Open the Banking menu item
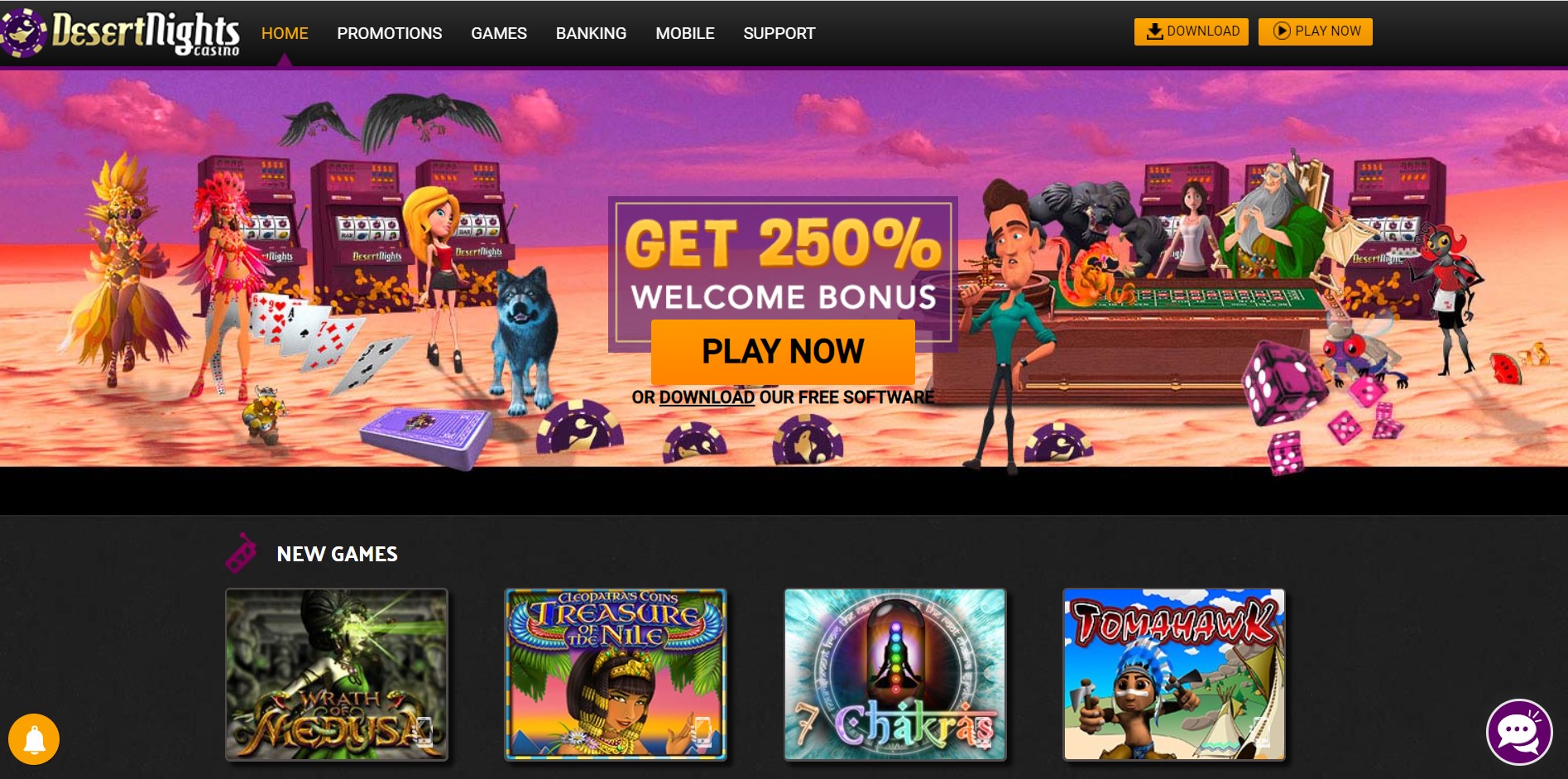This screenshot has height=779, width=1568. pos(591,33)
